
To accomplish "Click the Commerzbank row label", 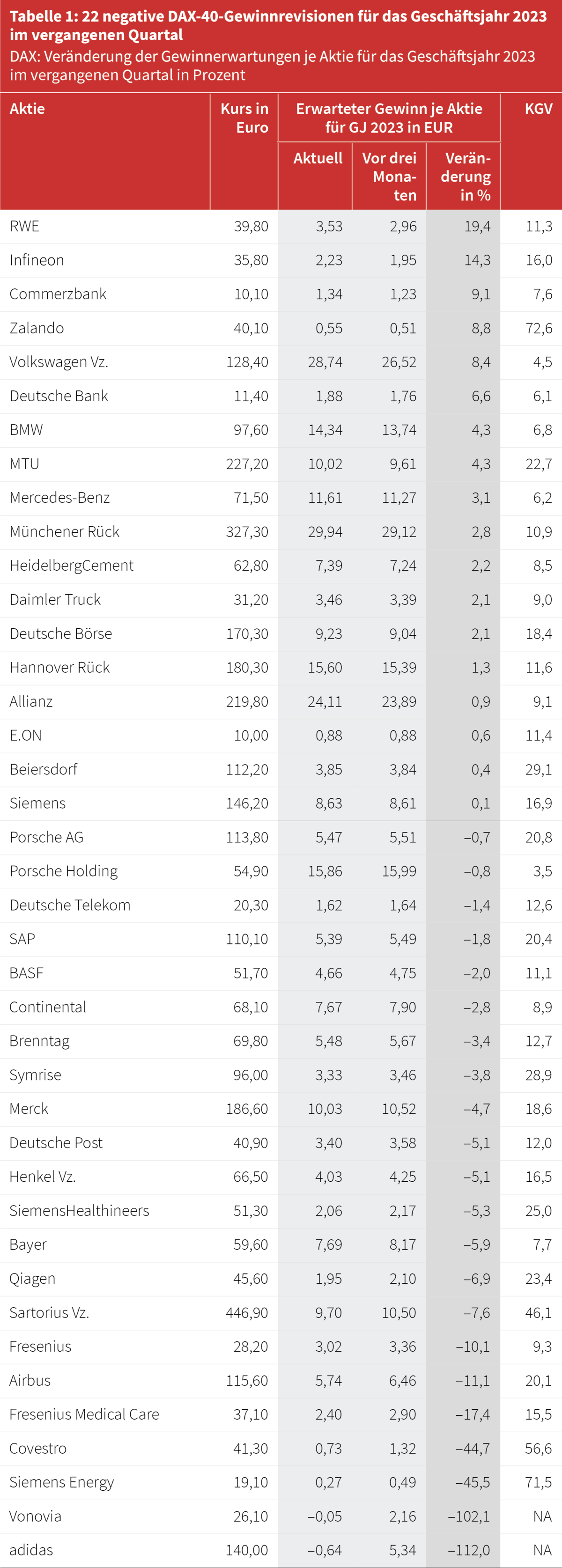I will click(x=58, y=294).
